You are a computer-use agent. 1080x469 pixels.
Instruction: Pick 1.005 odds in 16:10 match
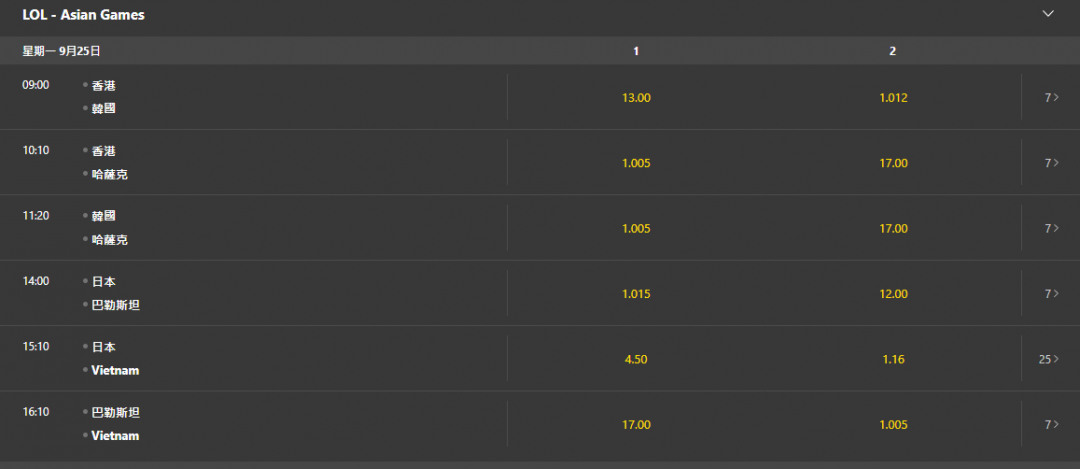click(893, 424)
